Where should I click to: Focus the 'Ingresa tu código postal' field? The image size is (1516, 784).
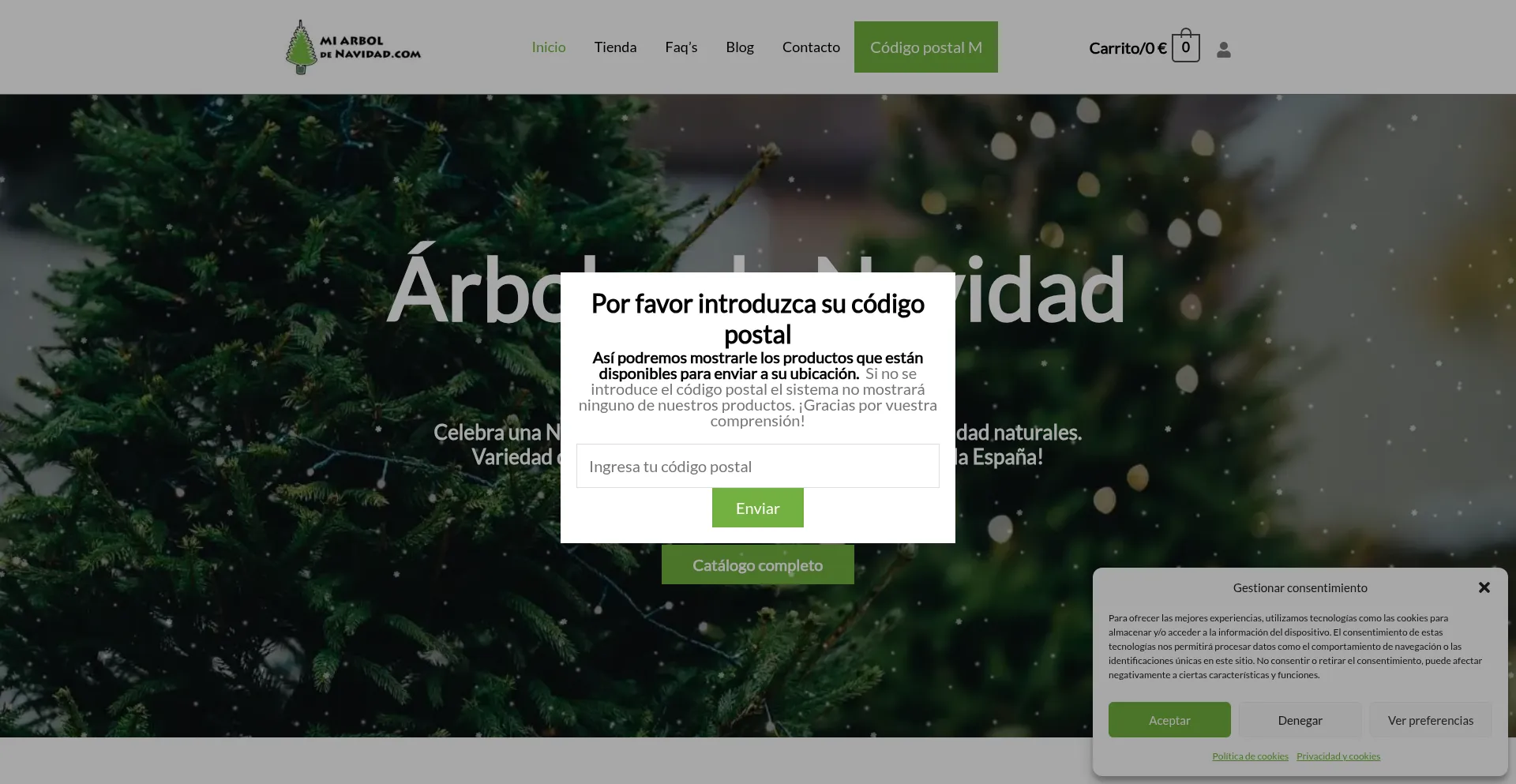pos(757,466)
